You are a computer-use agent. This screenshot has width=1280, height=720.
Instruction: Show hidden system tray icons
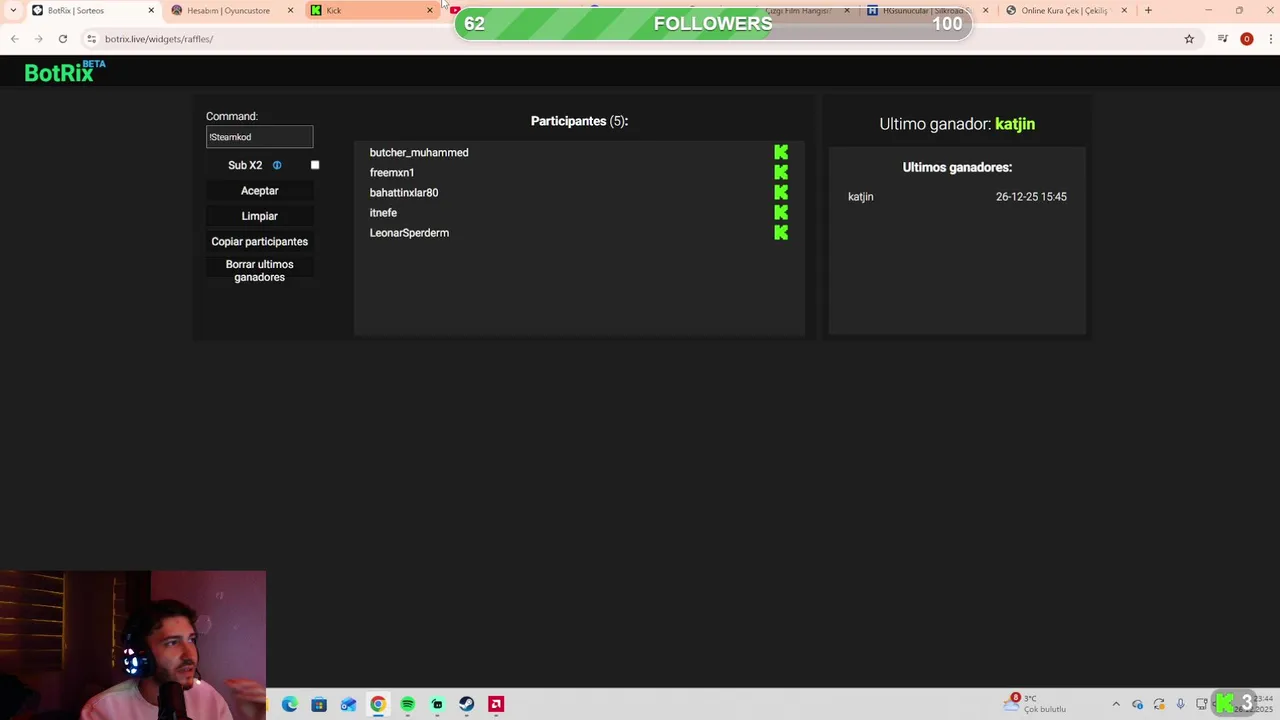point(1116,704)
